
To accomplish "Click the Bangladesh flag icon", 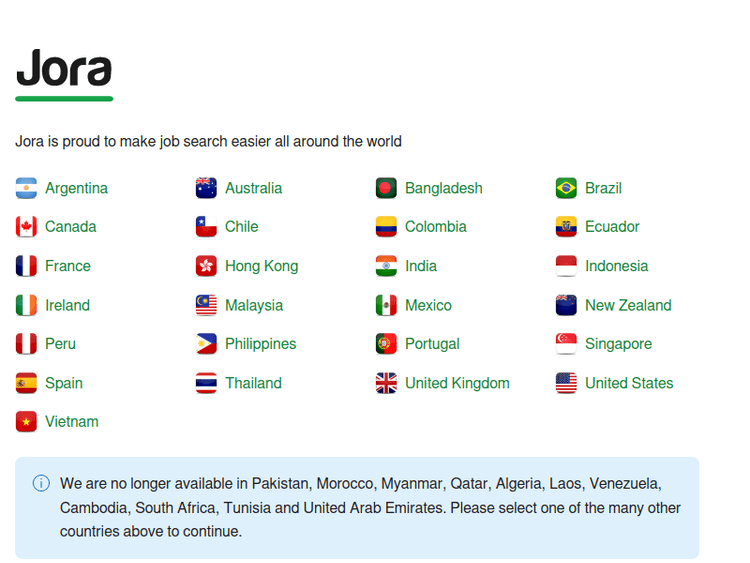I will pyautogui.click(x=386, y=188).
